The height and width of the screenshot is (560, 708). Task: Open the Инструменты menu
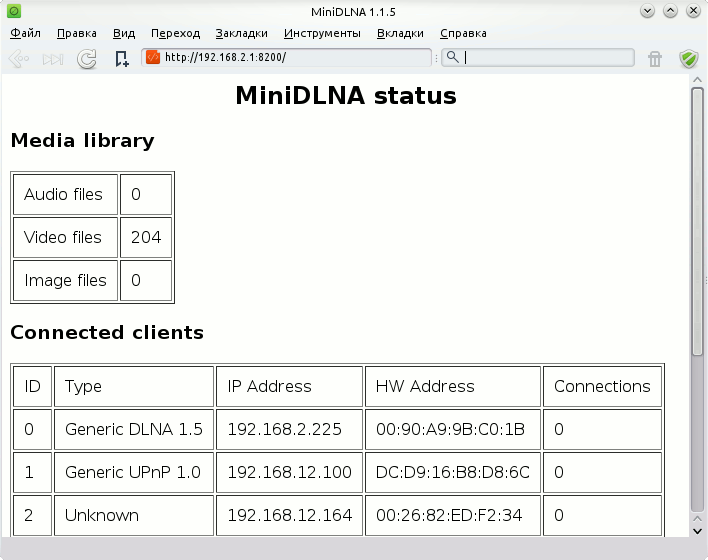[322, 33]
